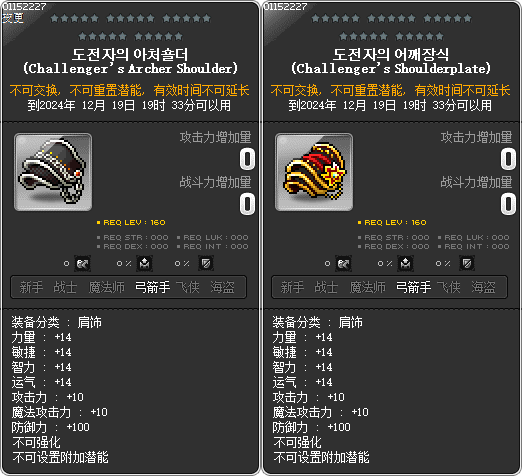Select 海盗 job on the right tooltip
522x476 pixels.
tap(483, 287)
